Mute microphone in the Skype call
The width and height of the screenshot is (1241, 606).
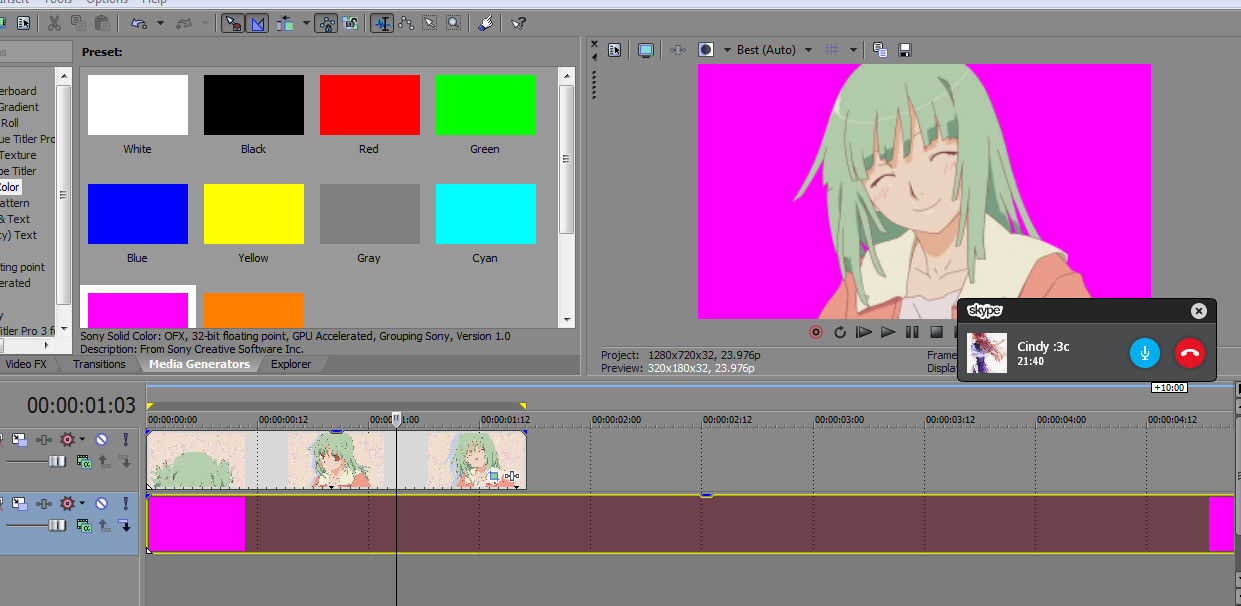[1145, 352]
